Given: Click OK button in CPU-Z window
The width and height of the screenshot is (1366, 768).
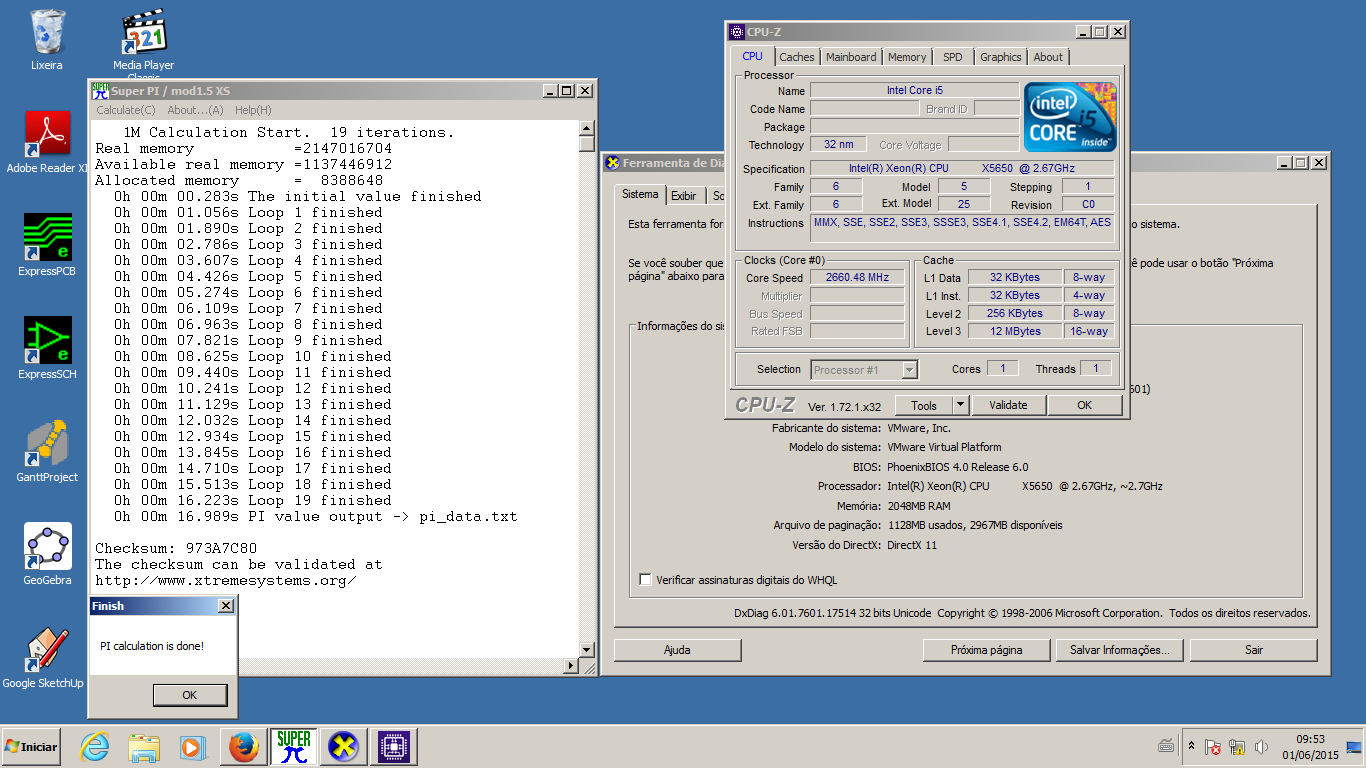Looking at the screenshot, I should [1085, 405].
